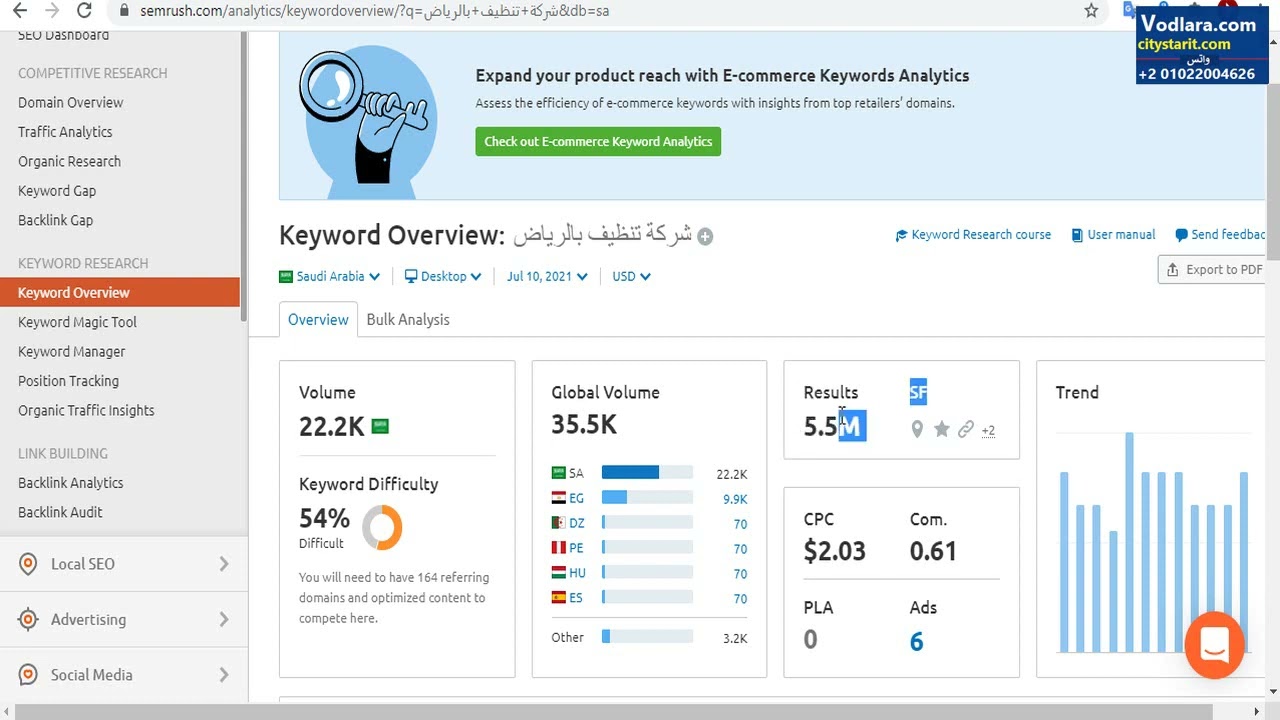1280x720 pixels.
Task: Click the SEO Dashboard sidebar item
Action: tap(63, 35)
